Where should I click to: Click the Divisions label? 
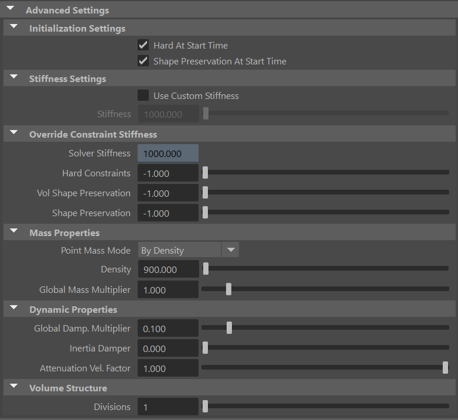pos(112,407)
